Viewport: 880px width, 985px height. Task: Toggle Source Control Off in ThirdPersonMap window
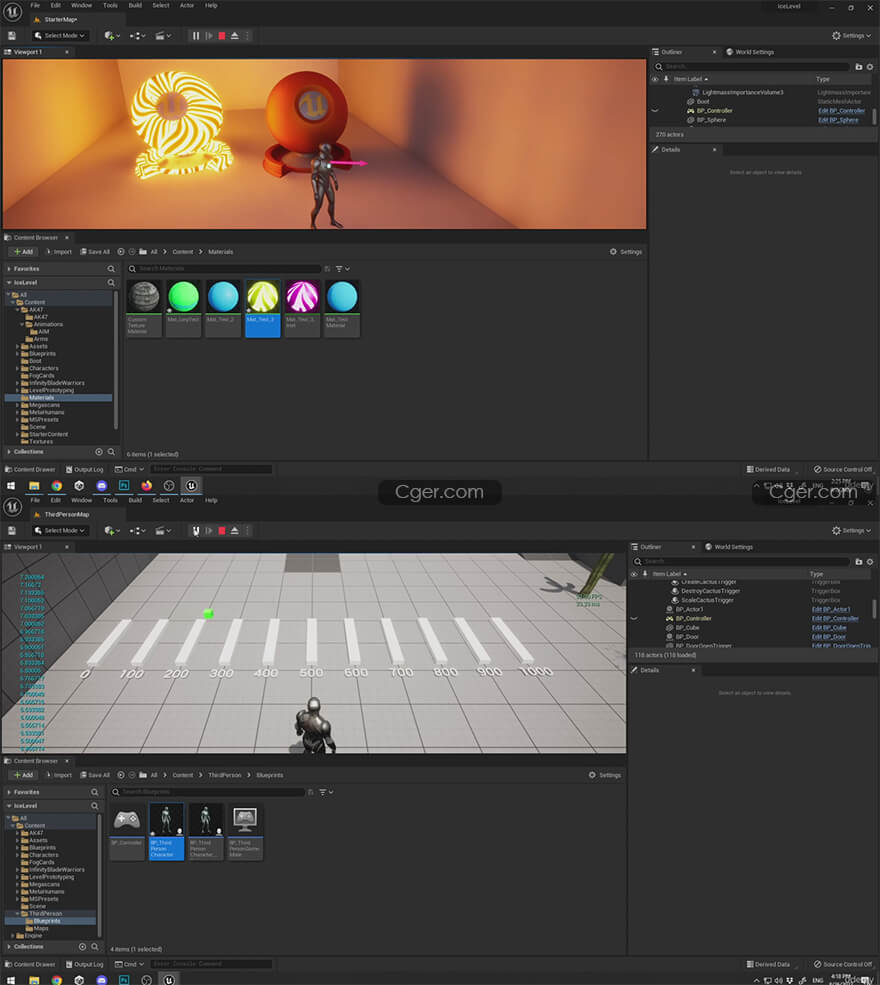coord(842,964)
